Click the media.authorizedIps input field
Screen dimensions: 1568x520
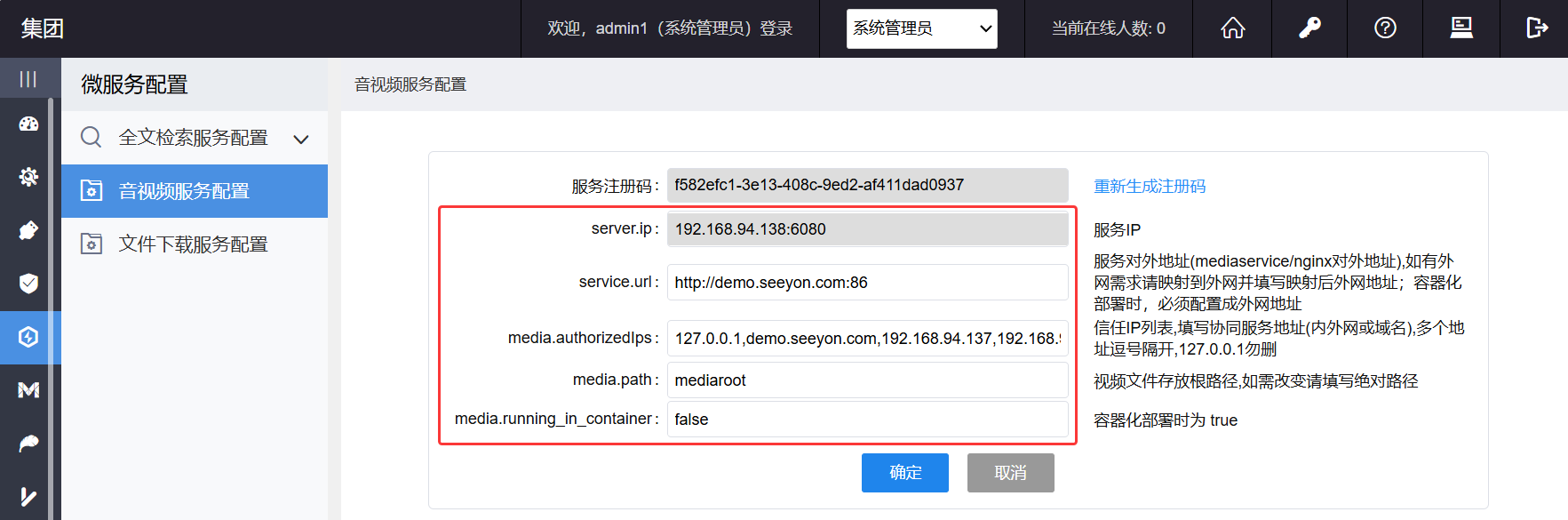(x=868, y=339)
